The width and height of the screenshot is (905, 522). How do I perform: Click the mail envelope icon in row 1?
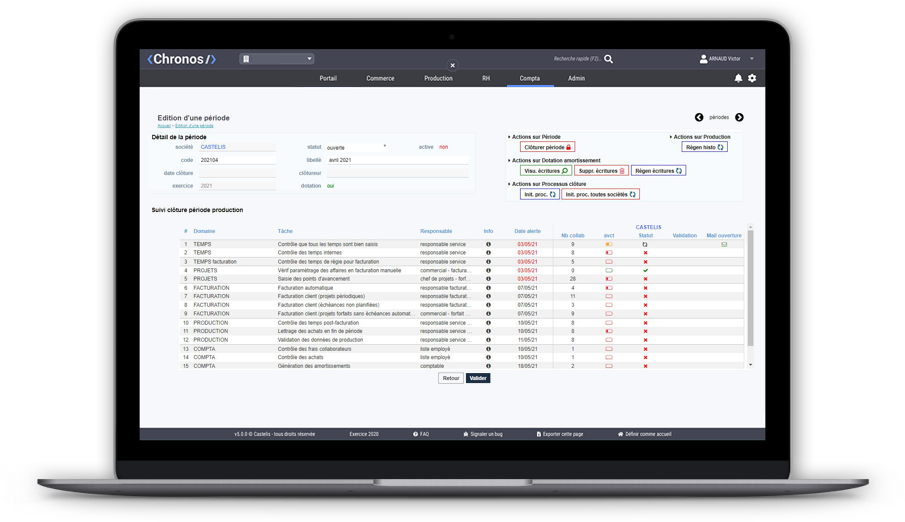[x=724, y=244]
